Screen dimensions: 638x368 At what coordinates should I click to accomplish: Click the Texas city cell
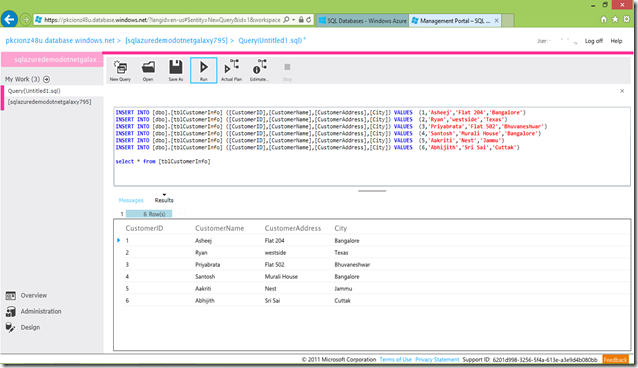tap(341, 252)
